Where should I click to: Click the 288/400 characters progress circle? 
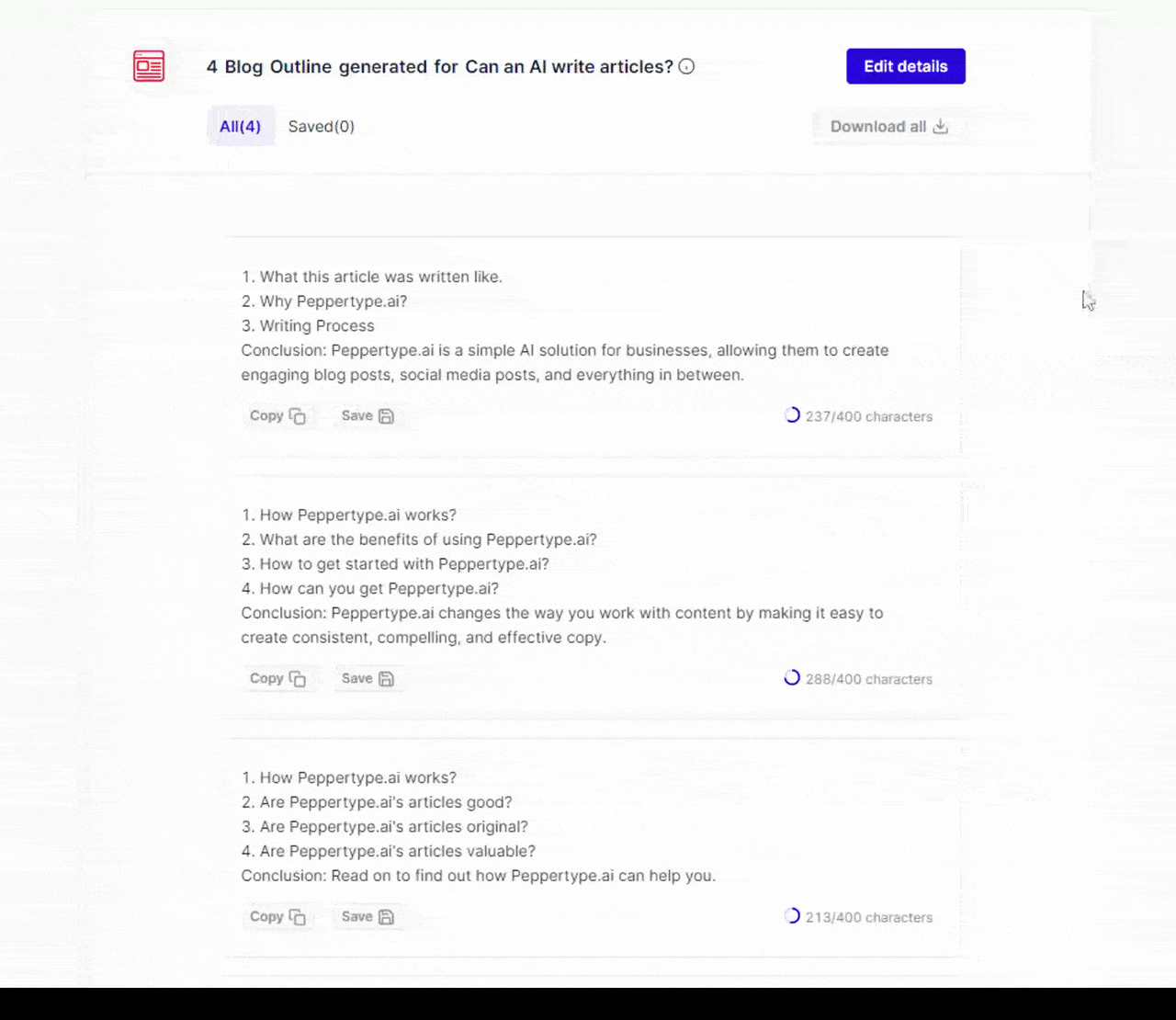[792, 678]
